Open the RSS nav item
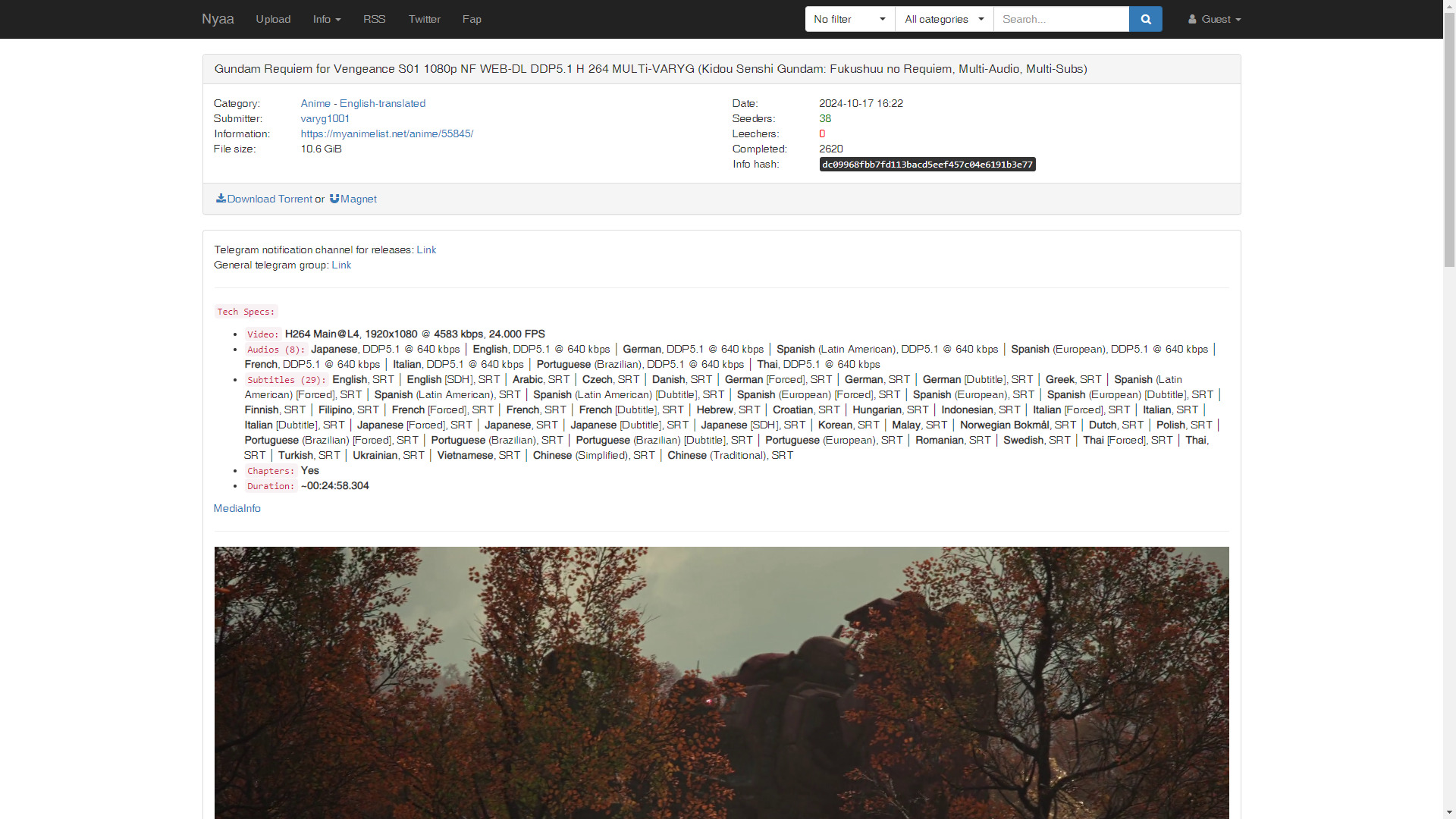Image resolution: width=1456 pixels, height=819 pixels. 374,19
